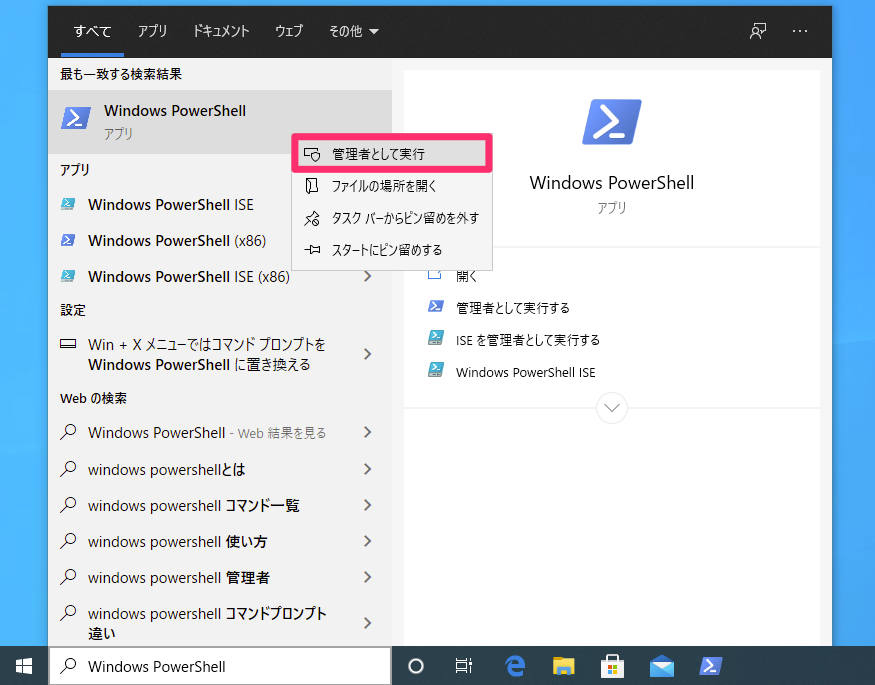Screen dimensions: 875x685
Task: Open Microsoft Store taskbar icon
Action: point(612,666)
